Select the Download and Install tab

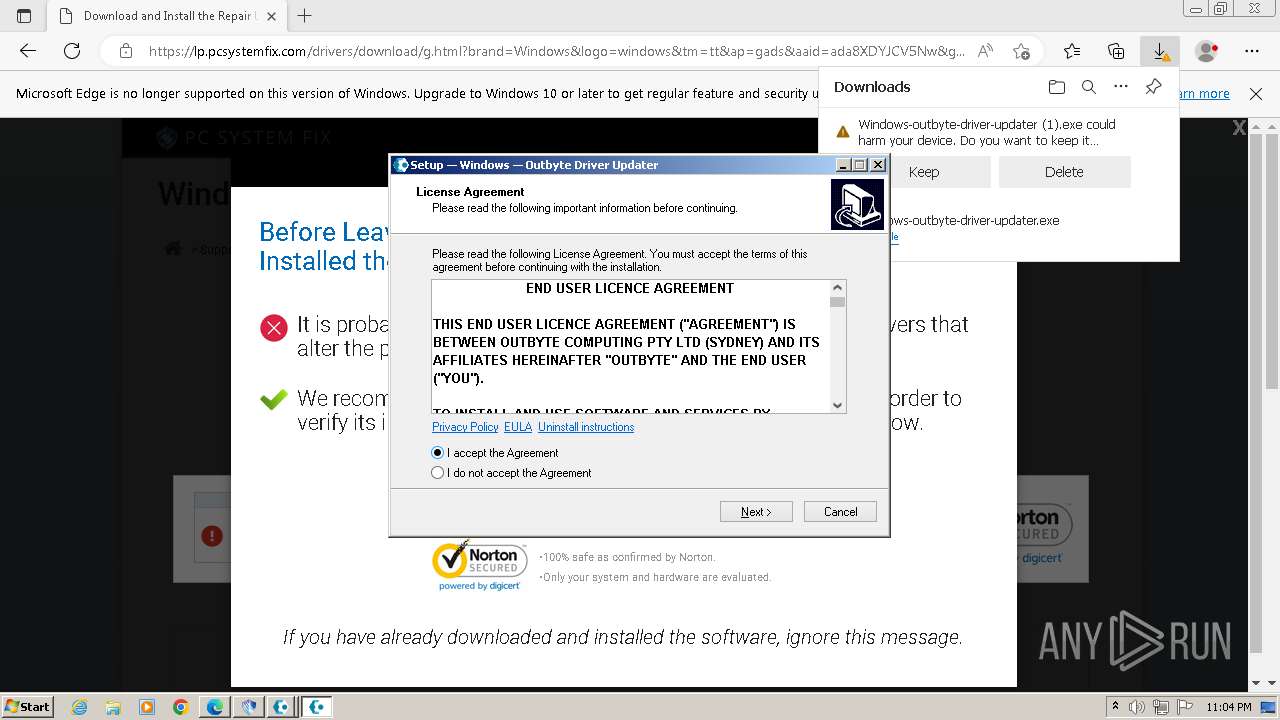pos(169,16)
